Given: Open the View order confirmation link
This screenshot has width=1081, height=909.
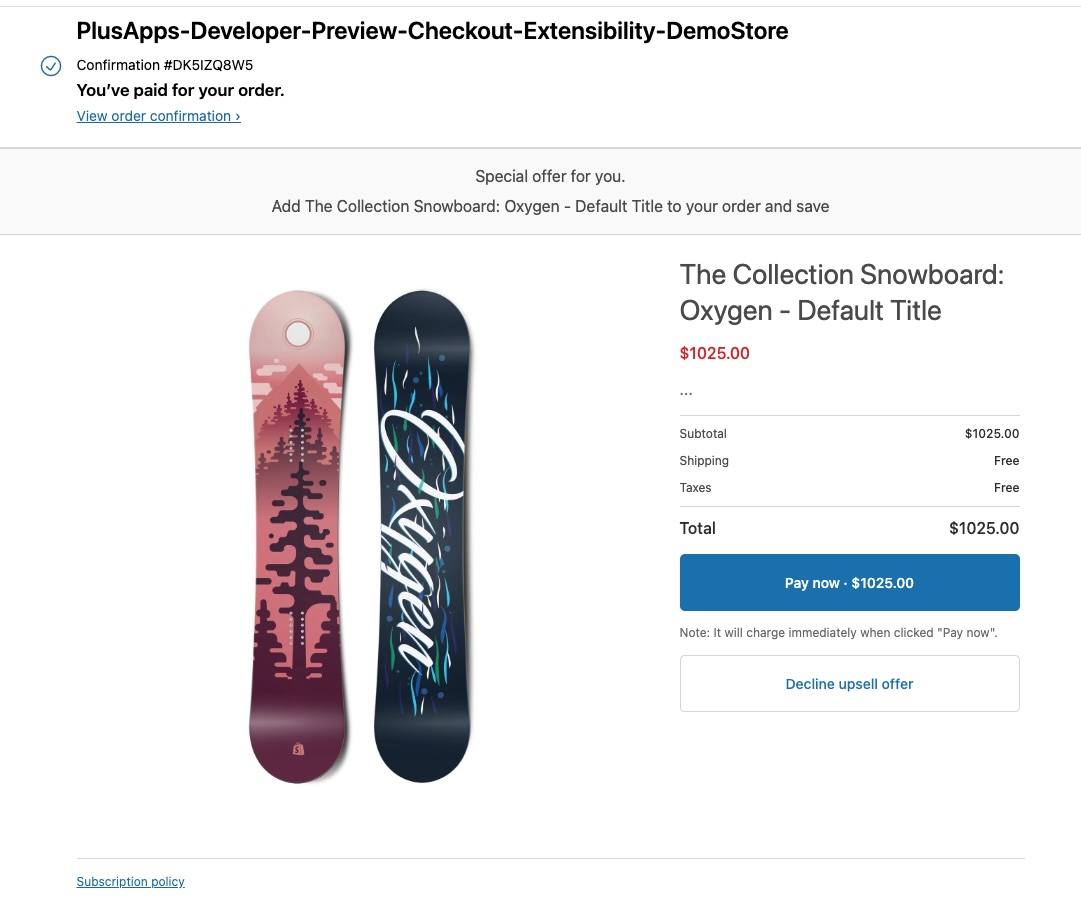Looking at the screenshot, I should tap(158, 116).
